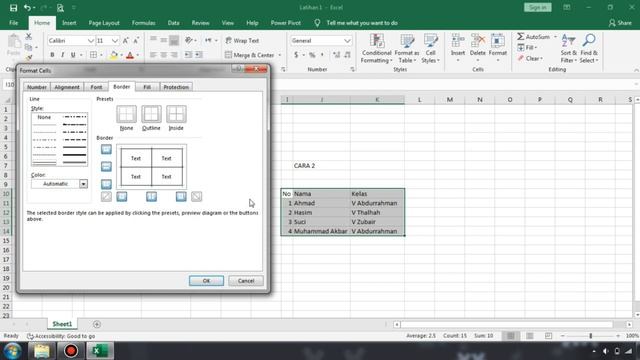Click the Font Color icon
The image size is (640, 360).
[130, 55]
